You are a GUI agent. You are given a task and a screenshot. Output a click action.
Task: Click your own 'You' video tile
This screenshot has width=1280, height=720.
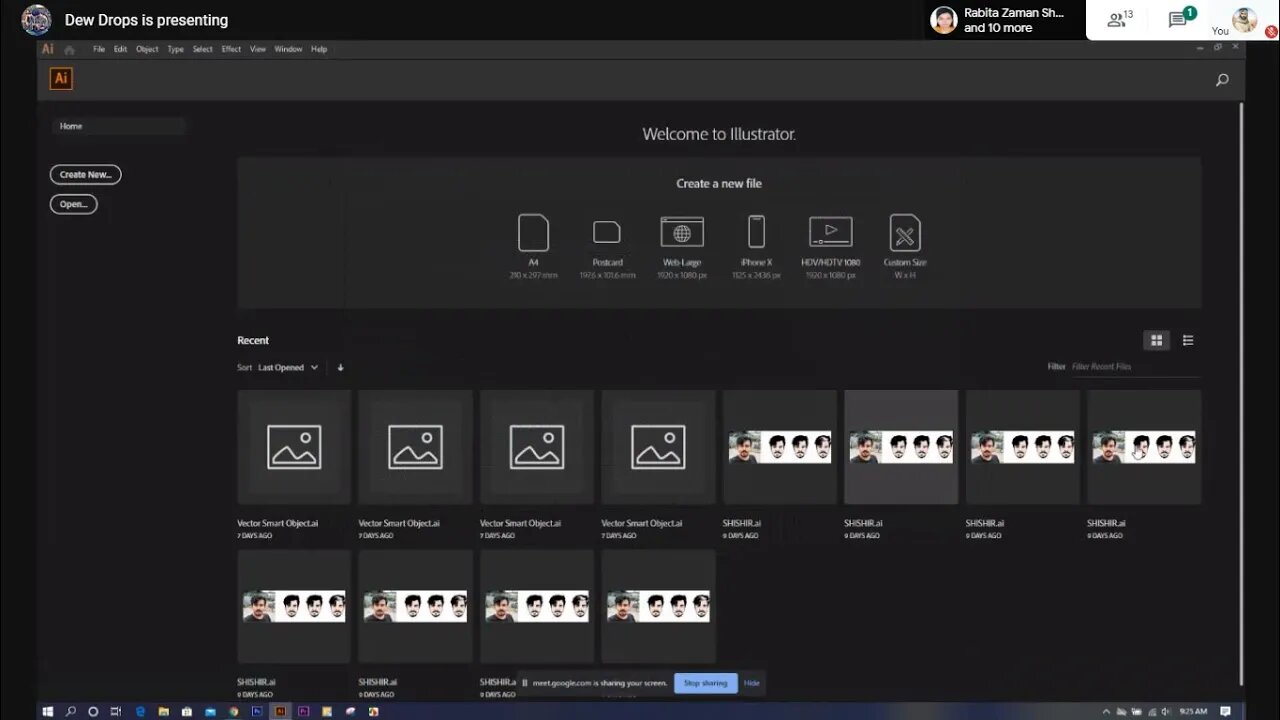(1244, 20)
